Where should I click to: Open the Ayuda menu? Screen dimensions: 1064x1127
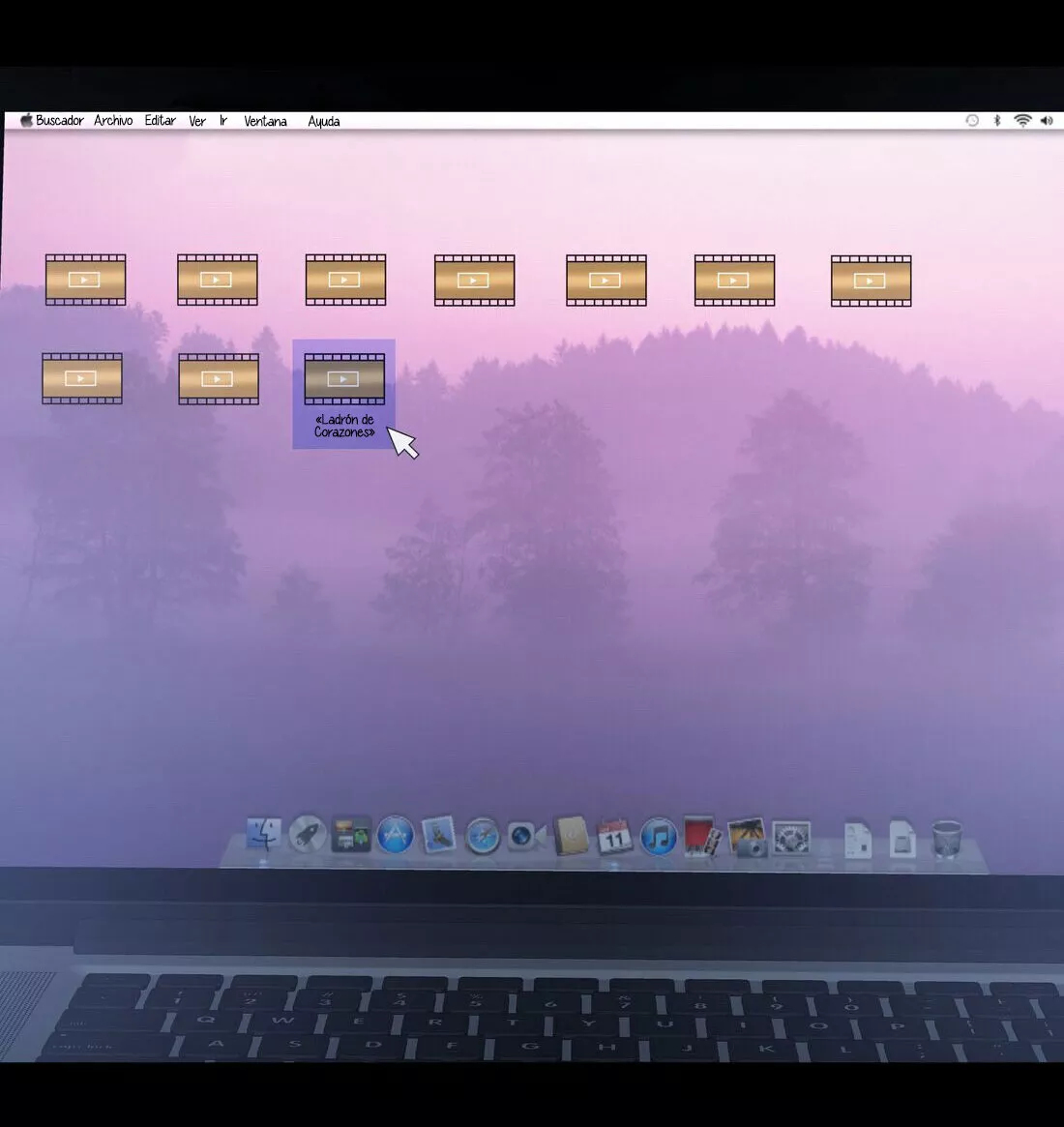(323, 121)
